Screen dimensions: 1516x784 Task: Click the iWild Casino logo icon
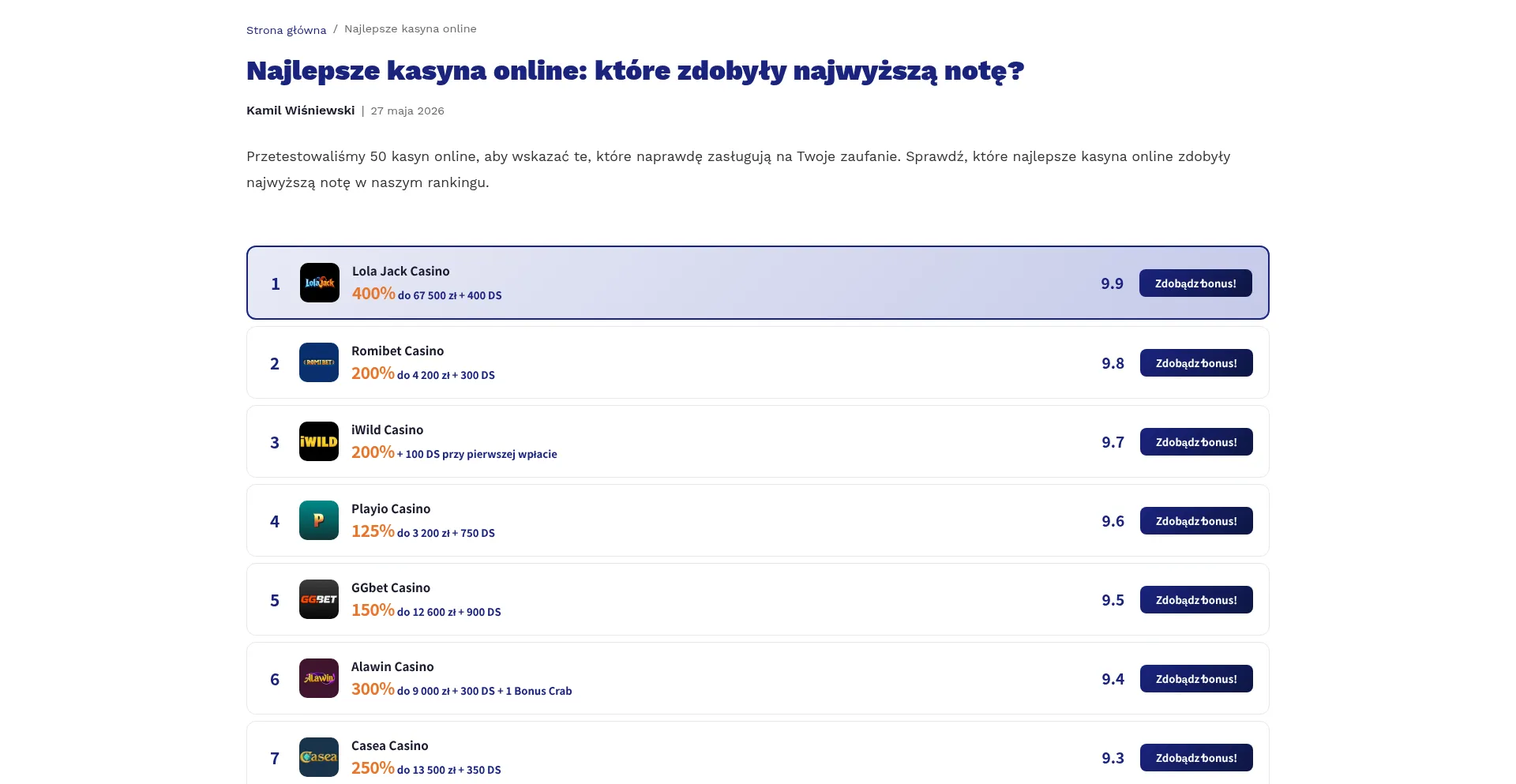(x=319, y=441)
